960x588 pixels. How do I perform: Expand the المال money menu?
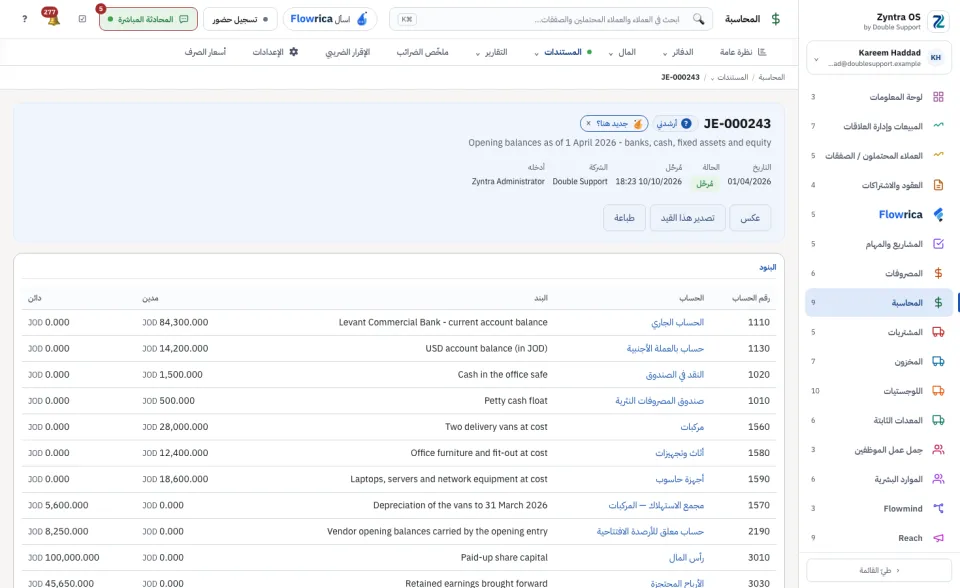(622, 52)
